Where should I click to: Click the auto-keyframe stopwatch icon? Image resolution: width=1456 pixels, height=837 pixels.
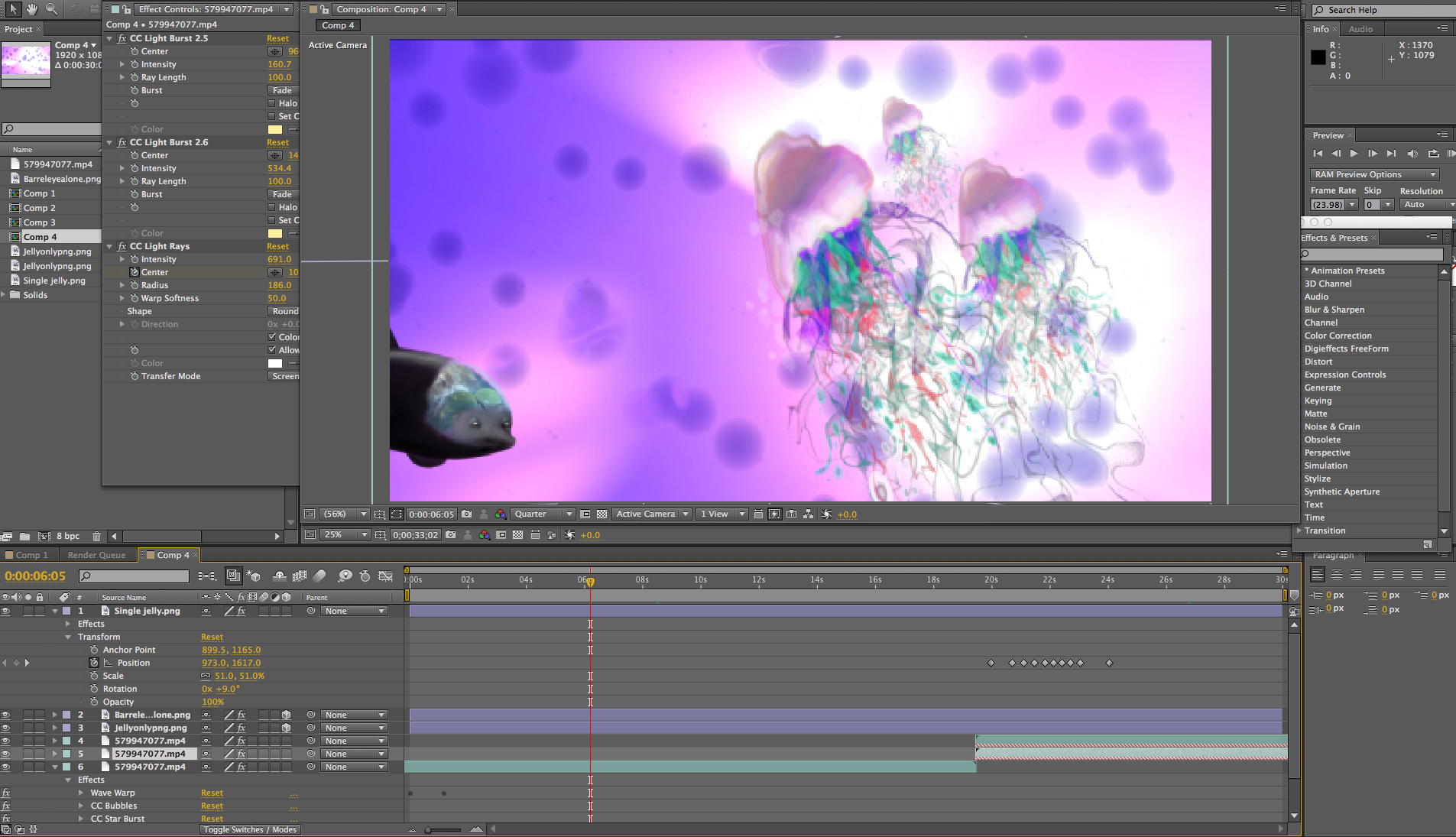(x=365, y=576)
